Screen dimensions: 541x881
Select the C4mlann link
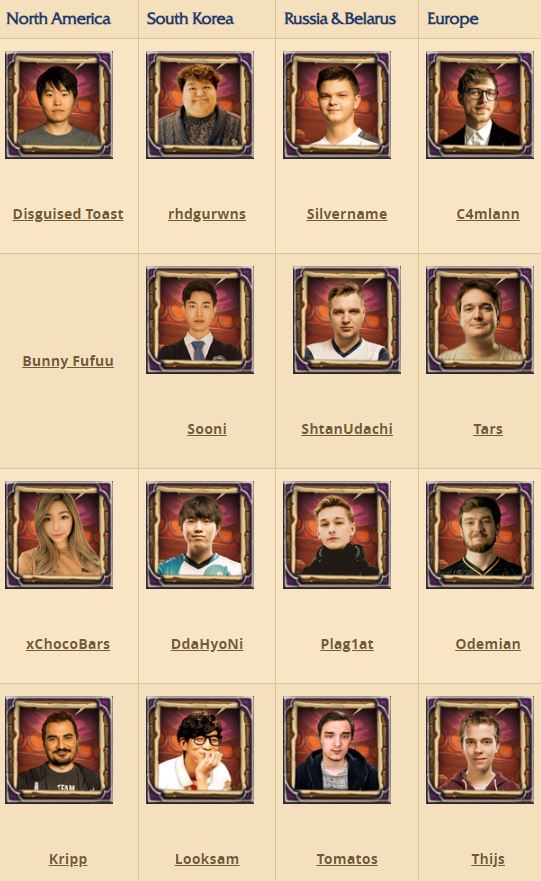point(488,214)
